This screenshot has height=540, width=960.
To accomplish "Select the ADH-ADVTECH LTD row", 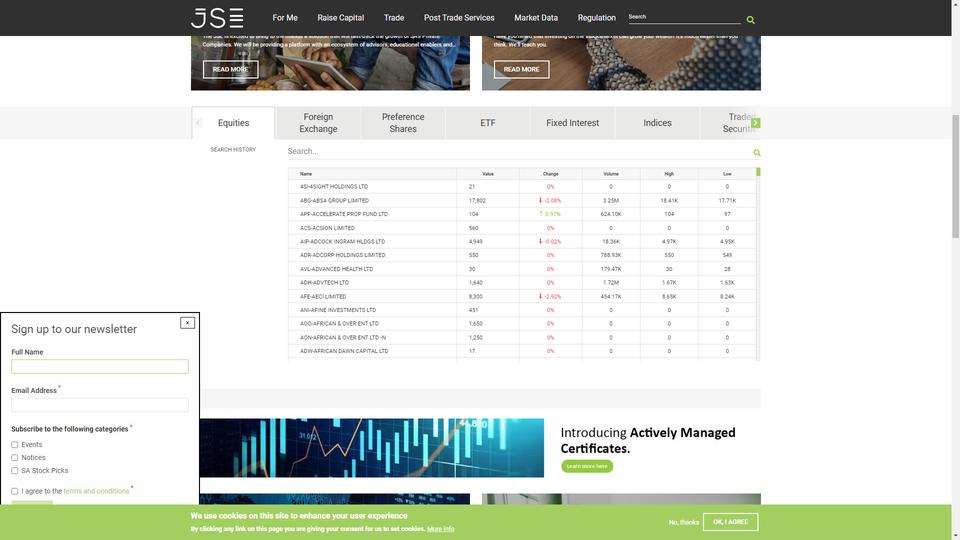I will click(522, 283).
